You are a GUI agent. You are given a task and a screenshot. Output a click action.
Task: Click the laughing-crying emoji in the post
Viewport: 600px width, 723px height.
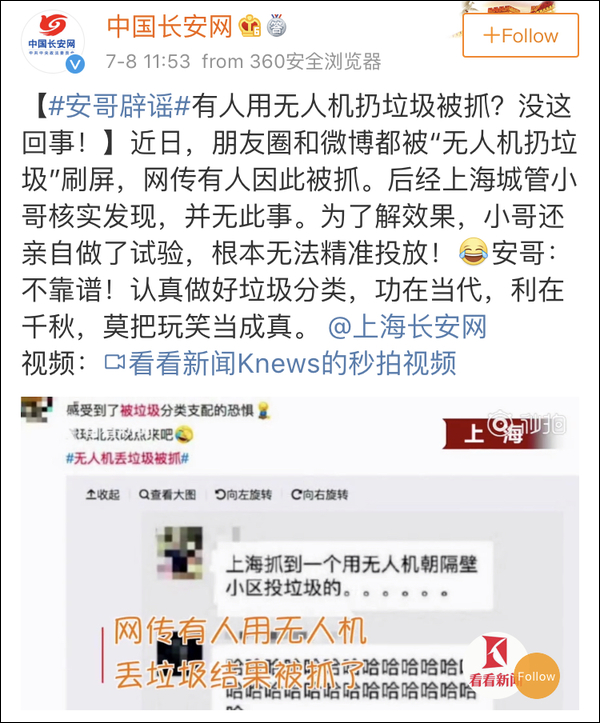tap(473, 252)
